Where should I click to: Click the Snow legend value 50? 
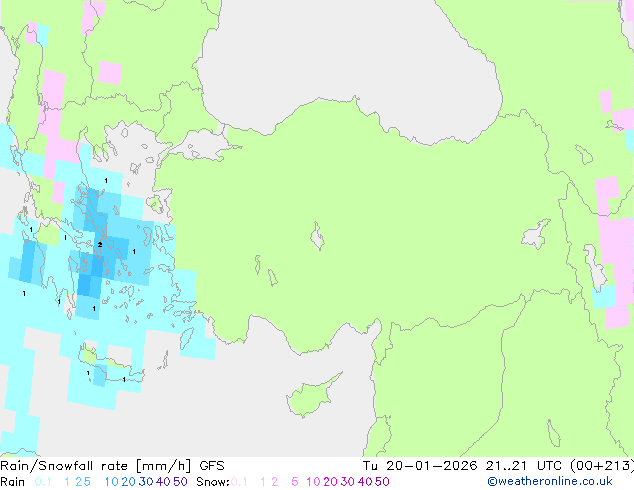(383, 482)
